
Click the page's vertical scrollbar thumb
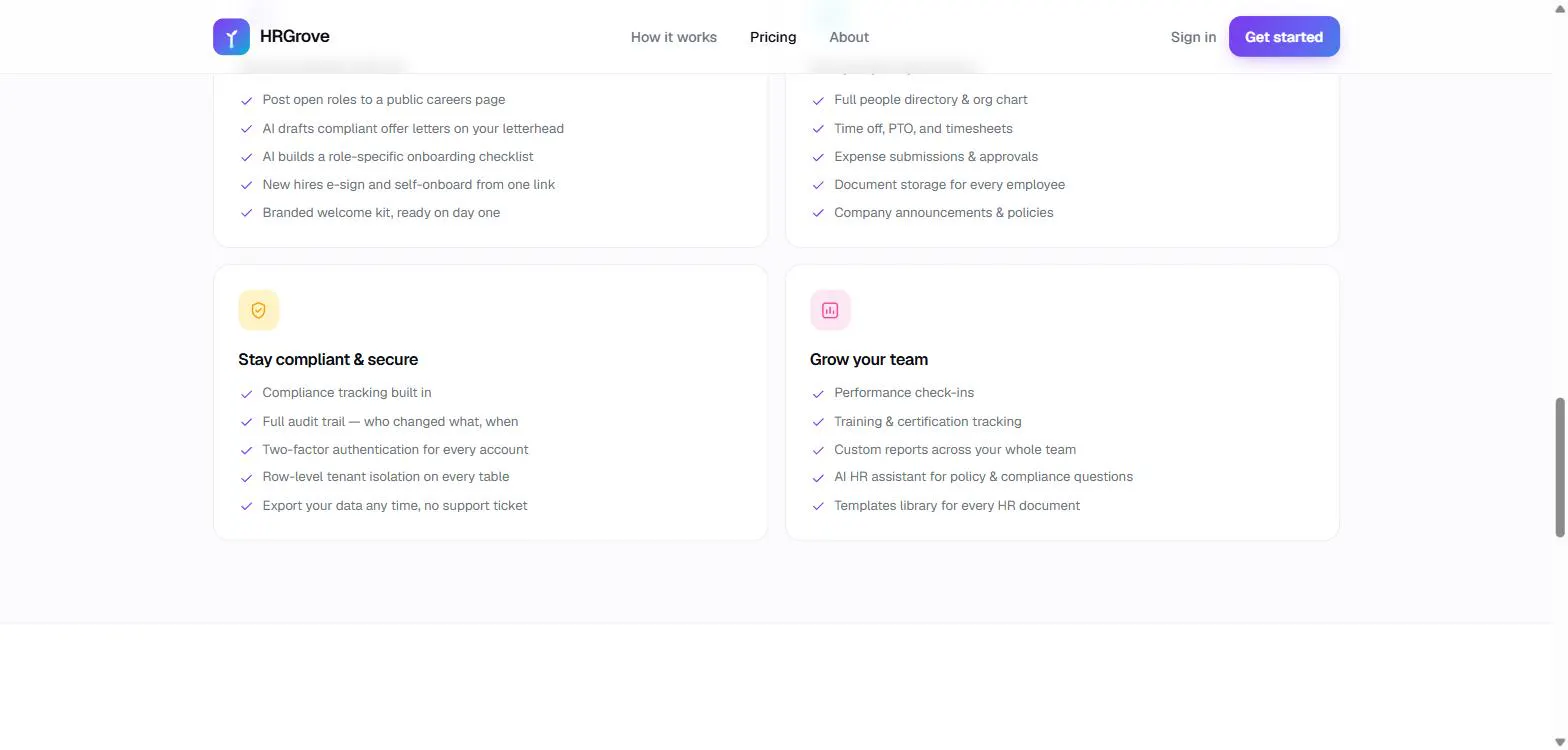click(1560, 467)
